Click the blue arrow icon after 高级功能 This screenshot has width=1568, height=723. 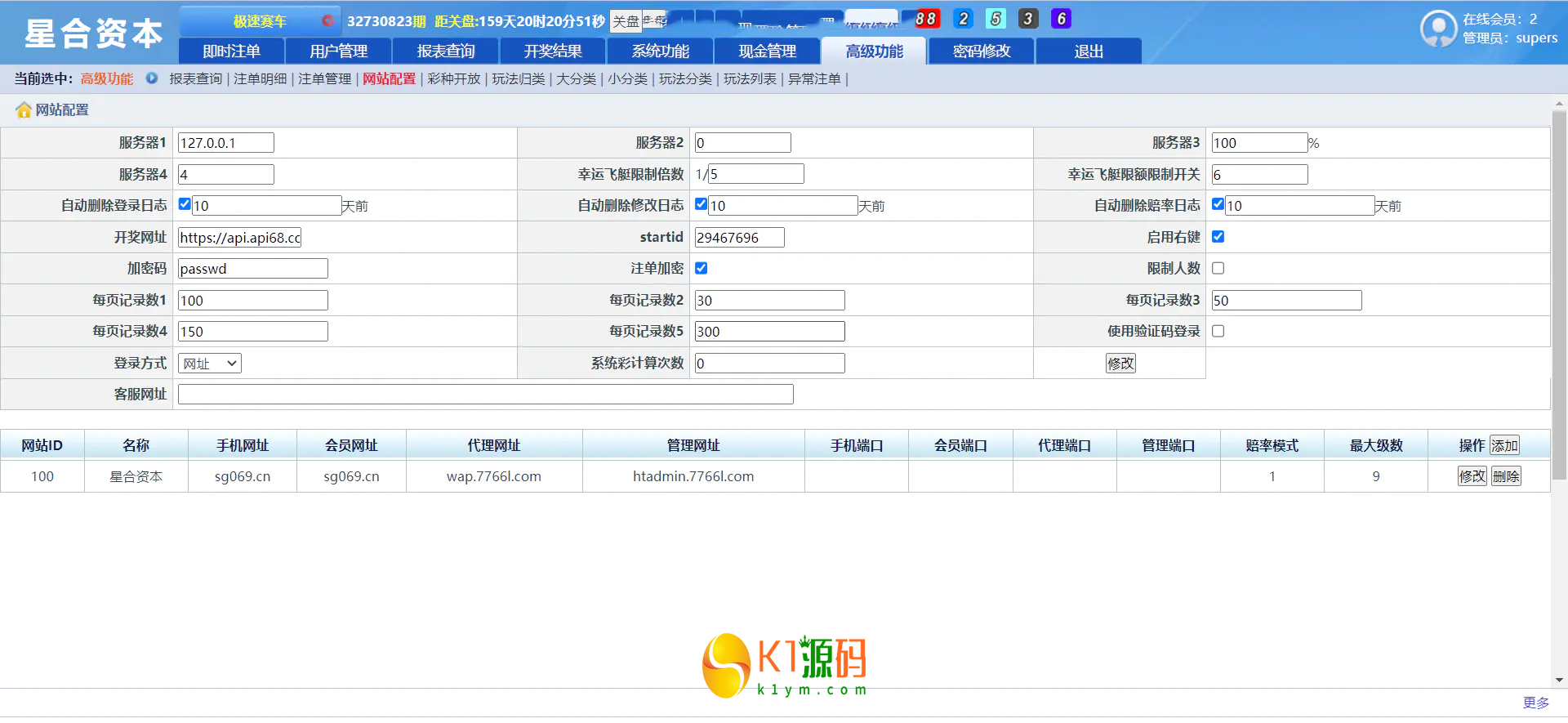point(152,78)
